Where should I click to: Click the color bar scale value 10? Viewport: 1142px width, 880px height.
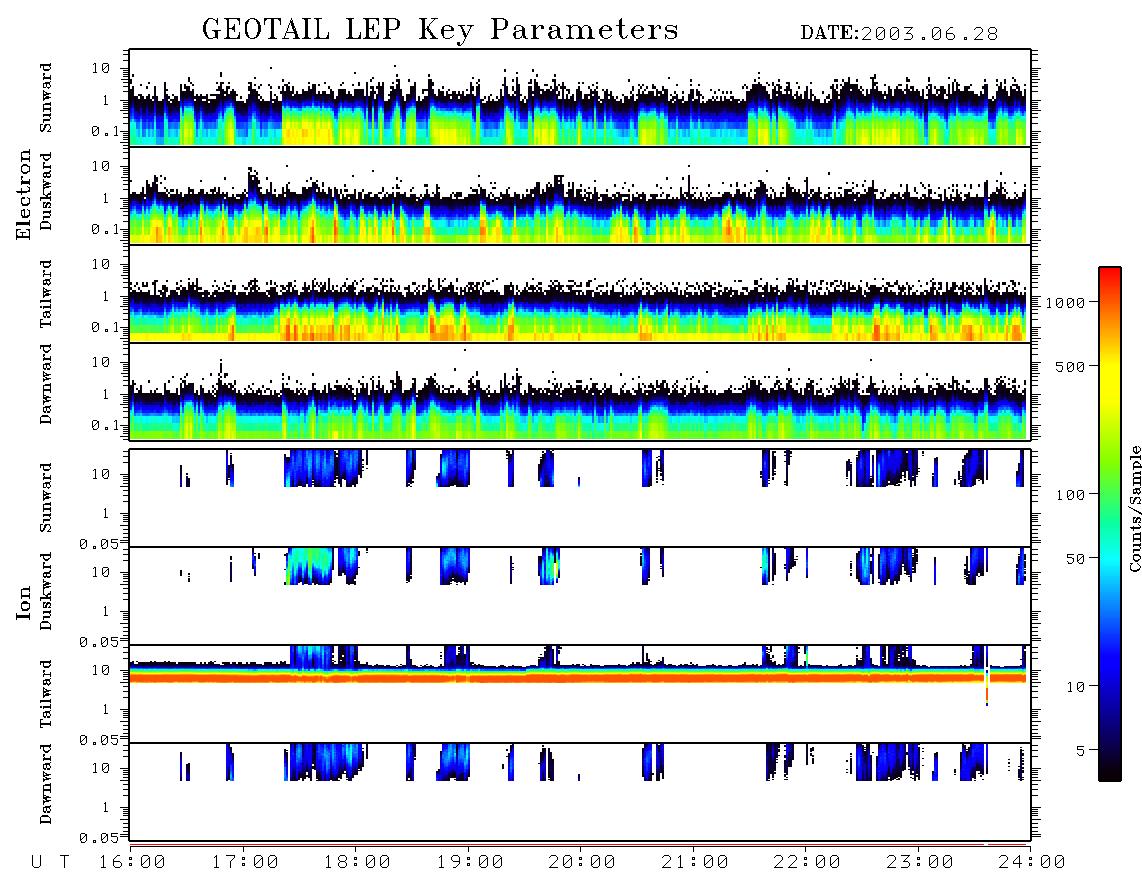(1076, 687)
